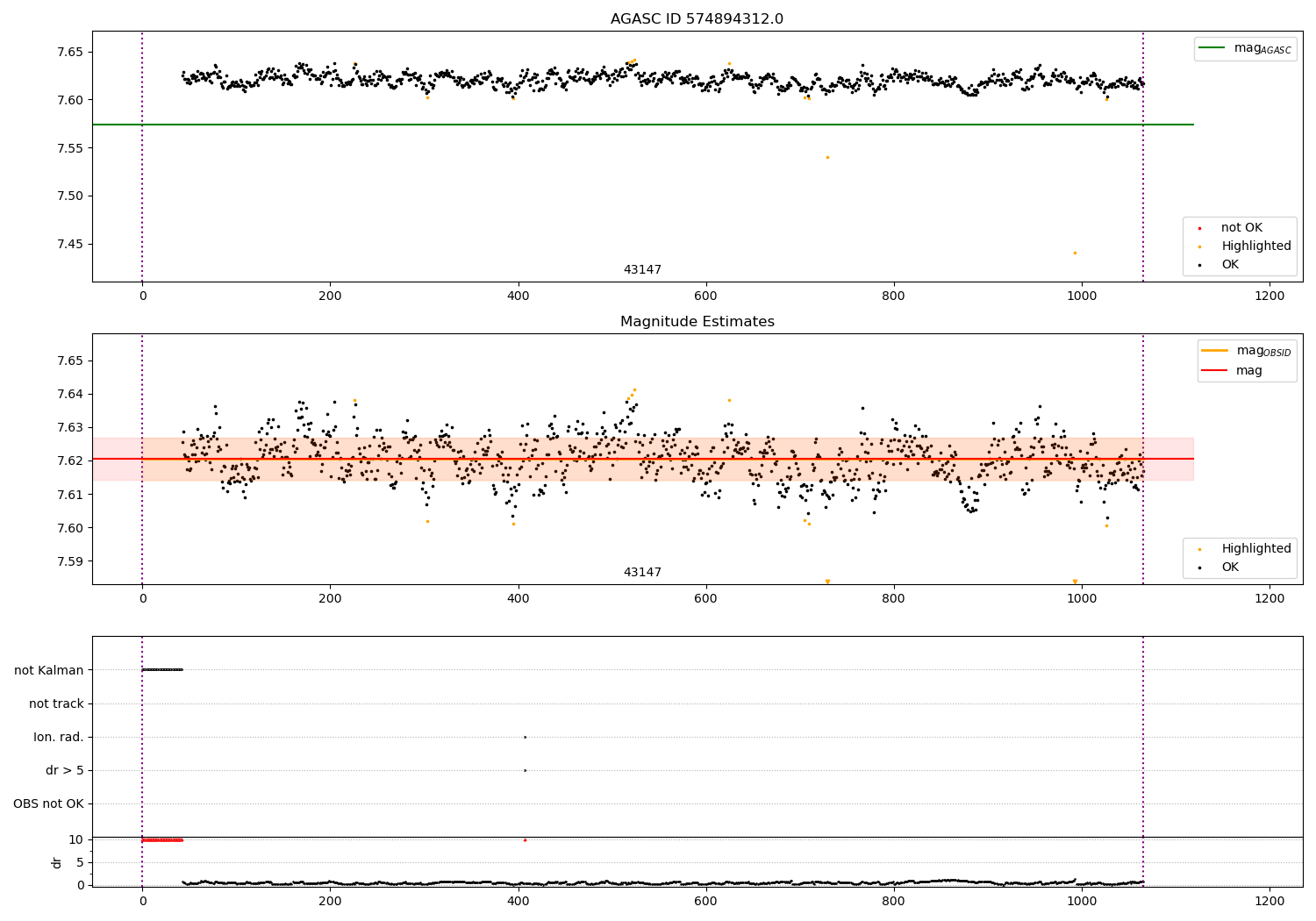Click the 7.62 tick on the middle plot

pyautogui.click(x=69, y=461)
